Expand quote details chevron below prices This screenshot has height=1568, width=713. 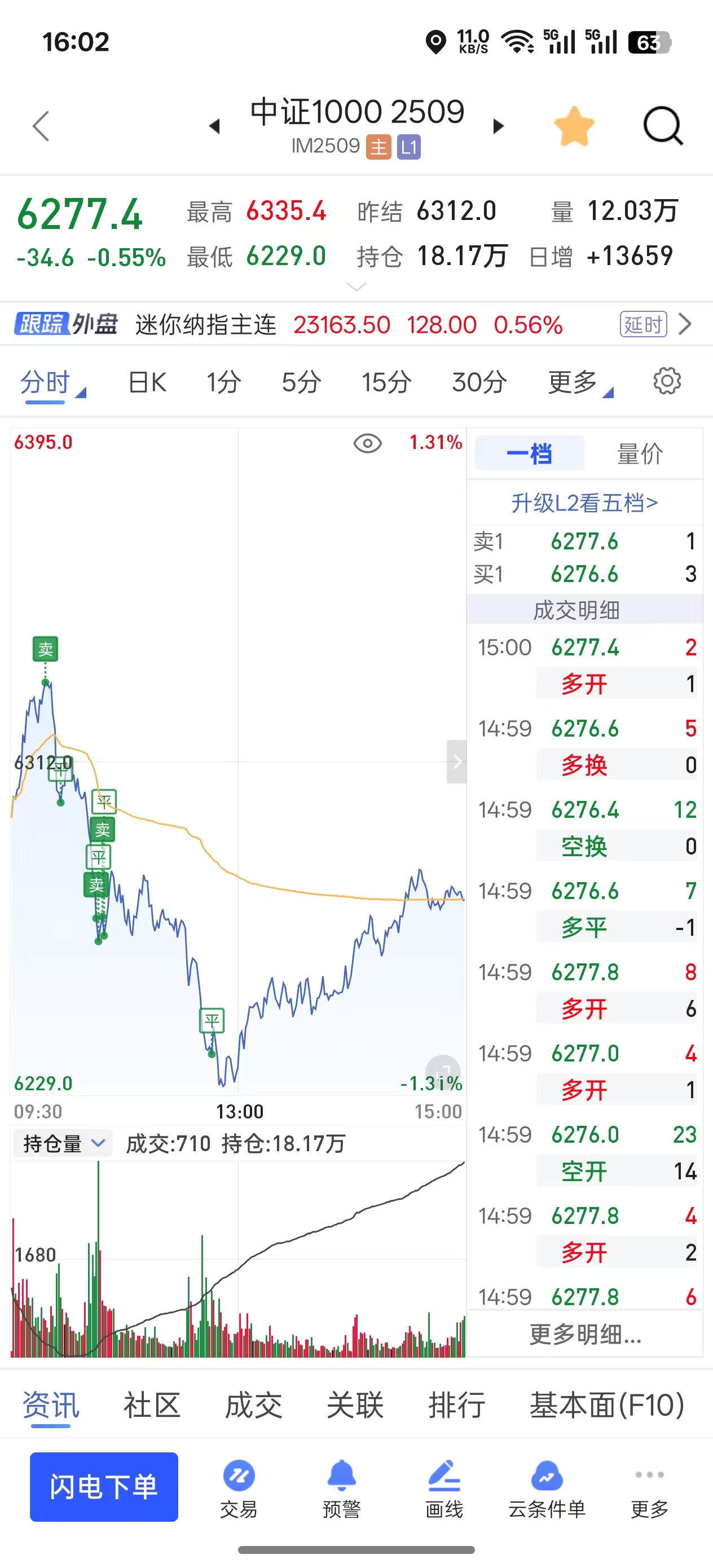[356, 286]
